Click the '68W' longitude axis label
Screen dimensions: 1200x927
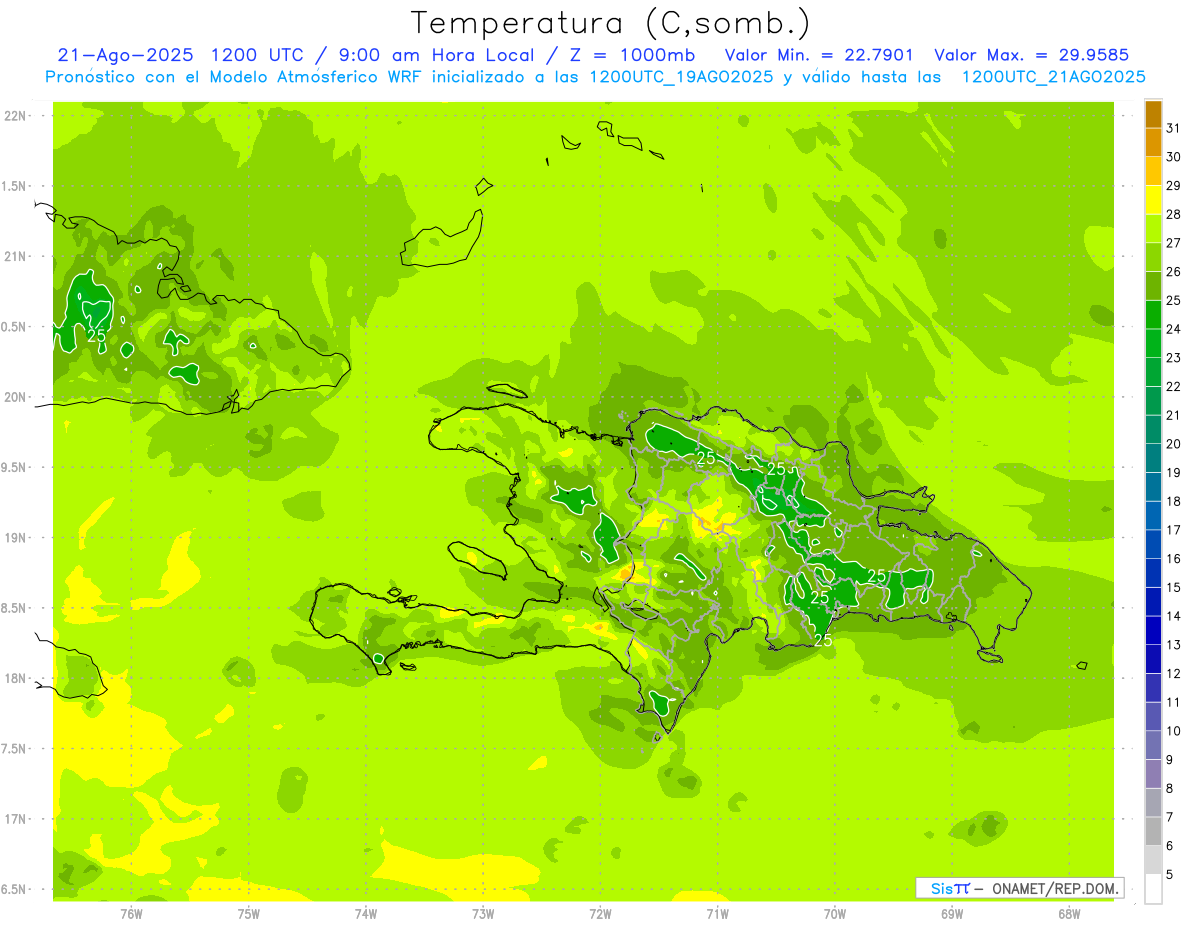pyautogui.click(x=1069, y=914)
